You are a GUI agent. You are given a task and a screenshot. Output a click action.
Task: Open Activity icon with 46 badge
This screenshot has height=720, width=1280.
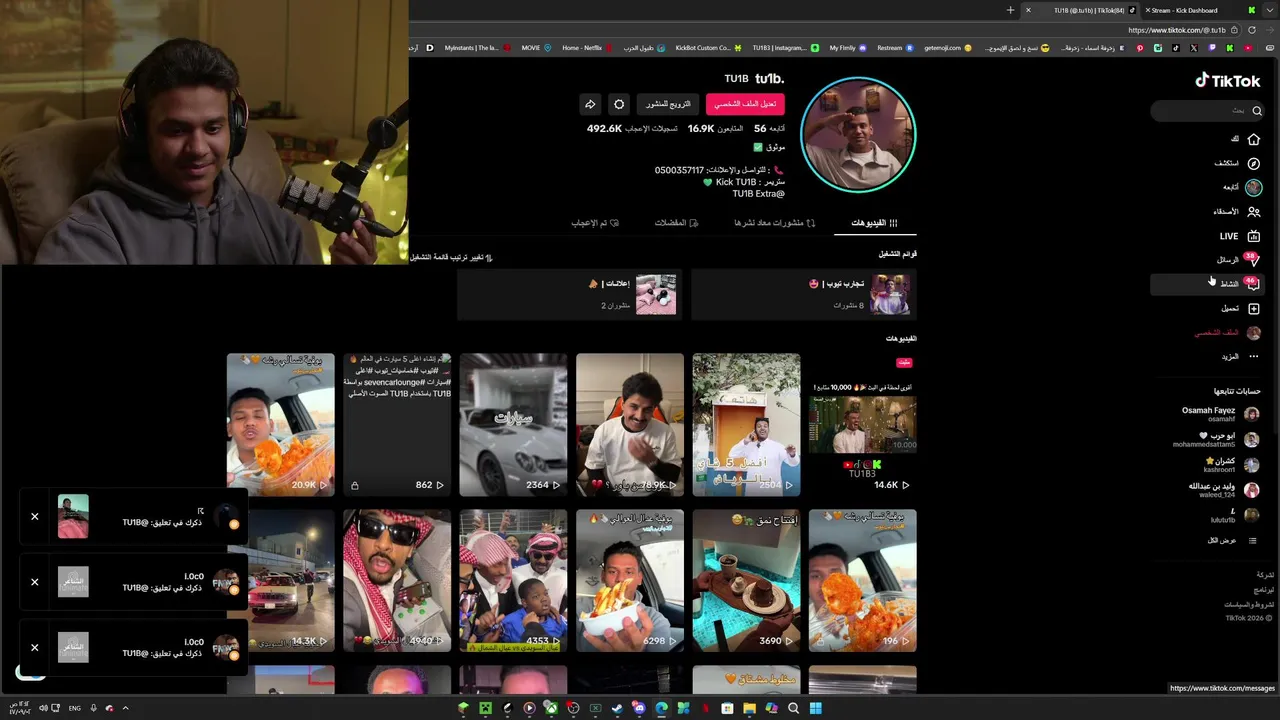pos(1251,284)
